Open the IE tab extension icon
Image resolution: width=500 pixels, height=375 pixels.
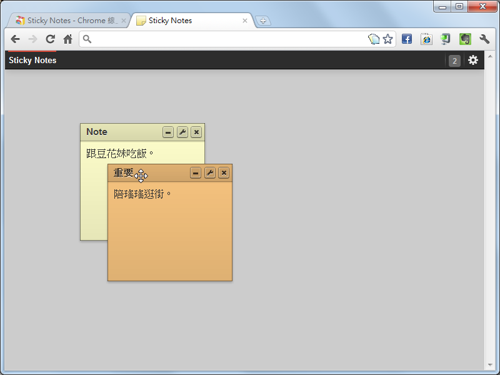point(426,39)
